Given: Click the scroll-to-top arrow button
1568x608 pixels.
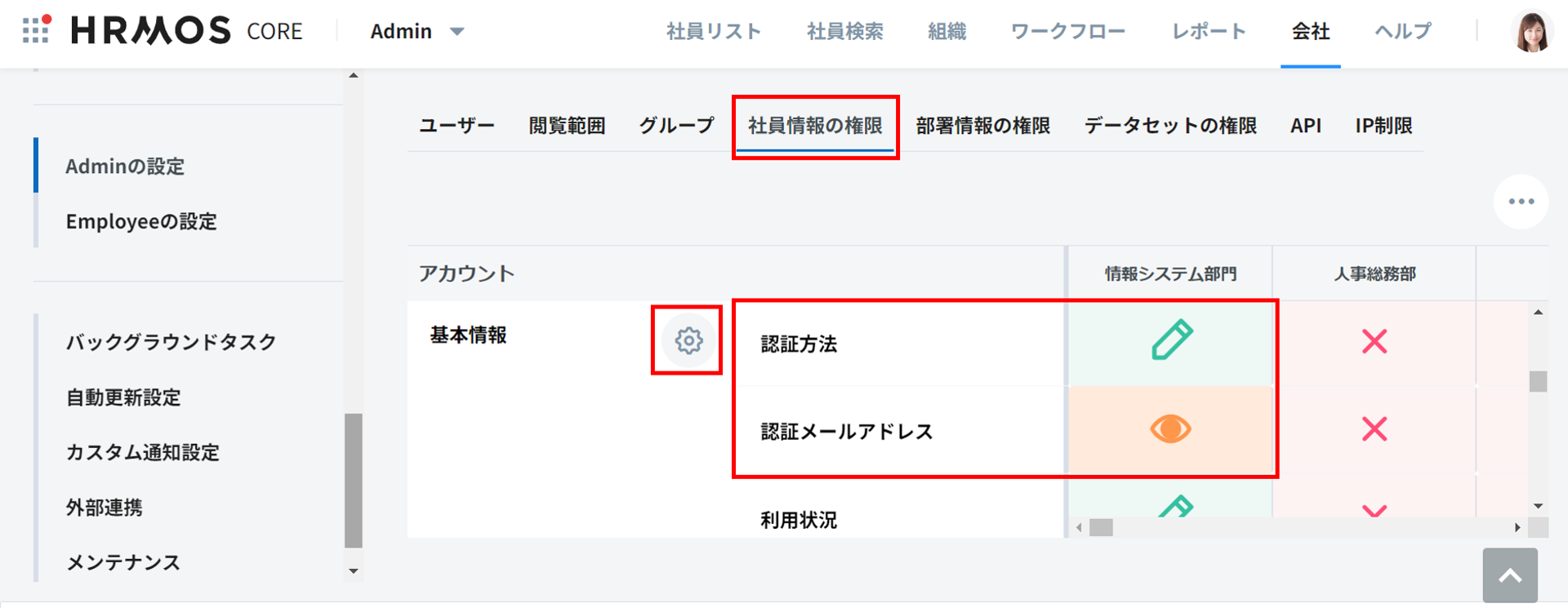Looking at the screenshot, I should [x=1510, y=576].
